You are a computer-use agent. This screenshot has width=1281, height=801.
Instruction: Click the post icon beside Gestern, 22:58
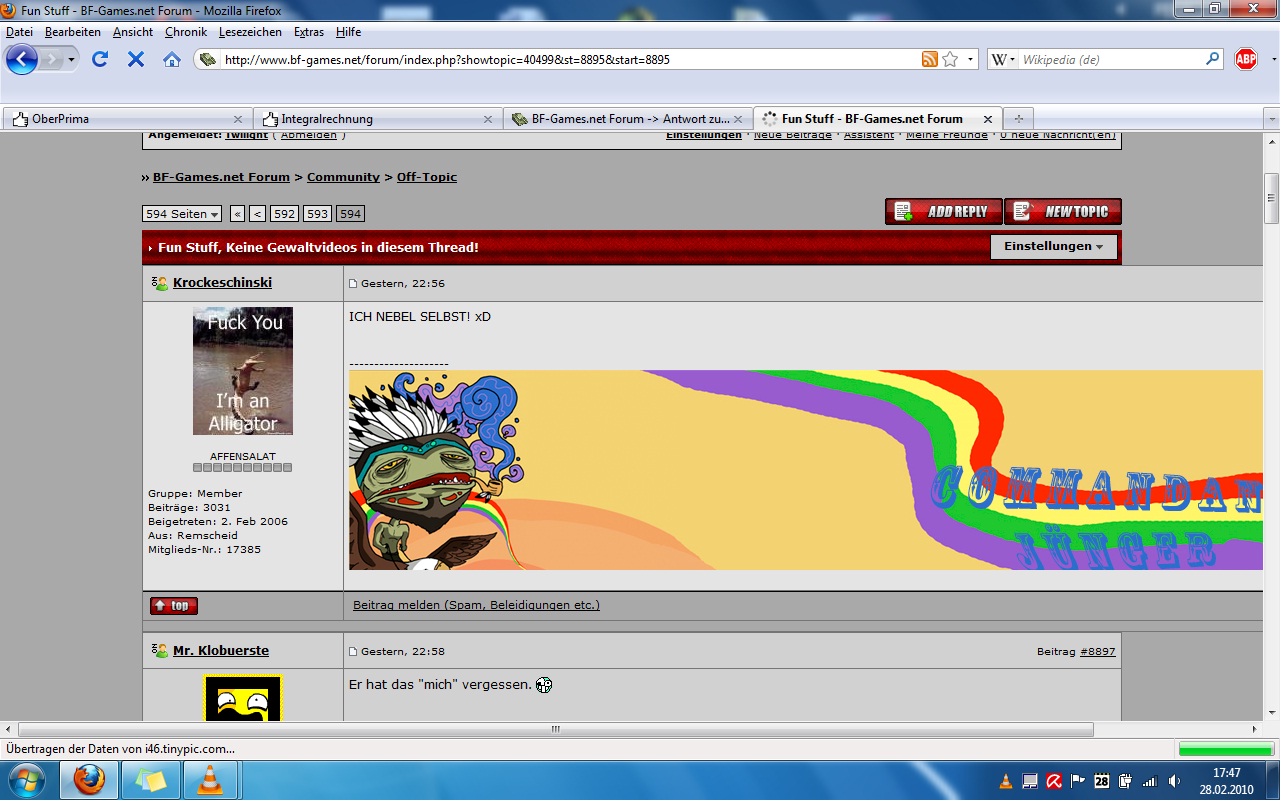pos(353,652)
